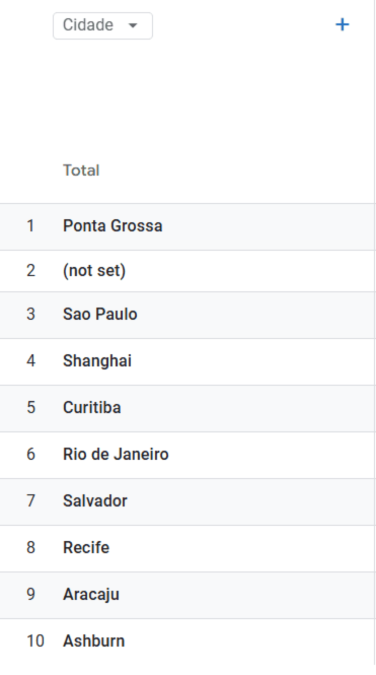Screen dimensions: 376x675
Task: Click the Shanghai row
Action: click(x=187, y=362)
